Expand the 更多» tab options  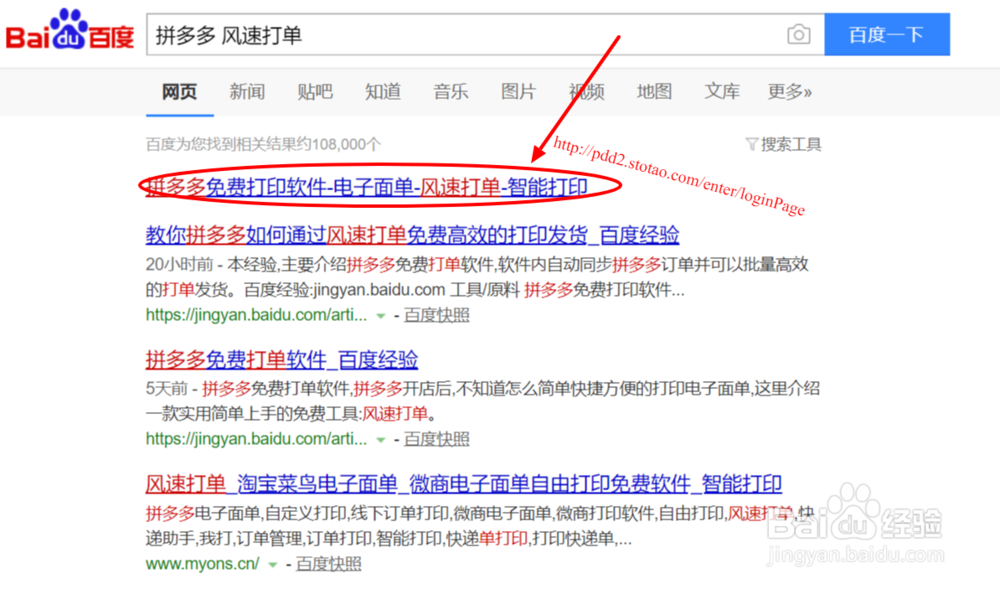tap(790, 92)
